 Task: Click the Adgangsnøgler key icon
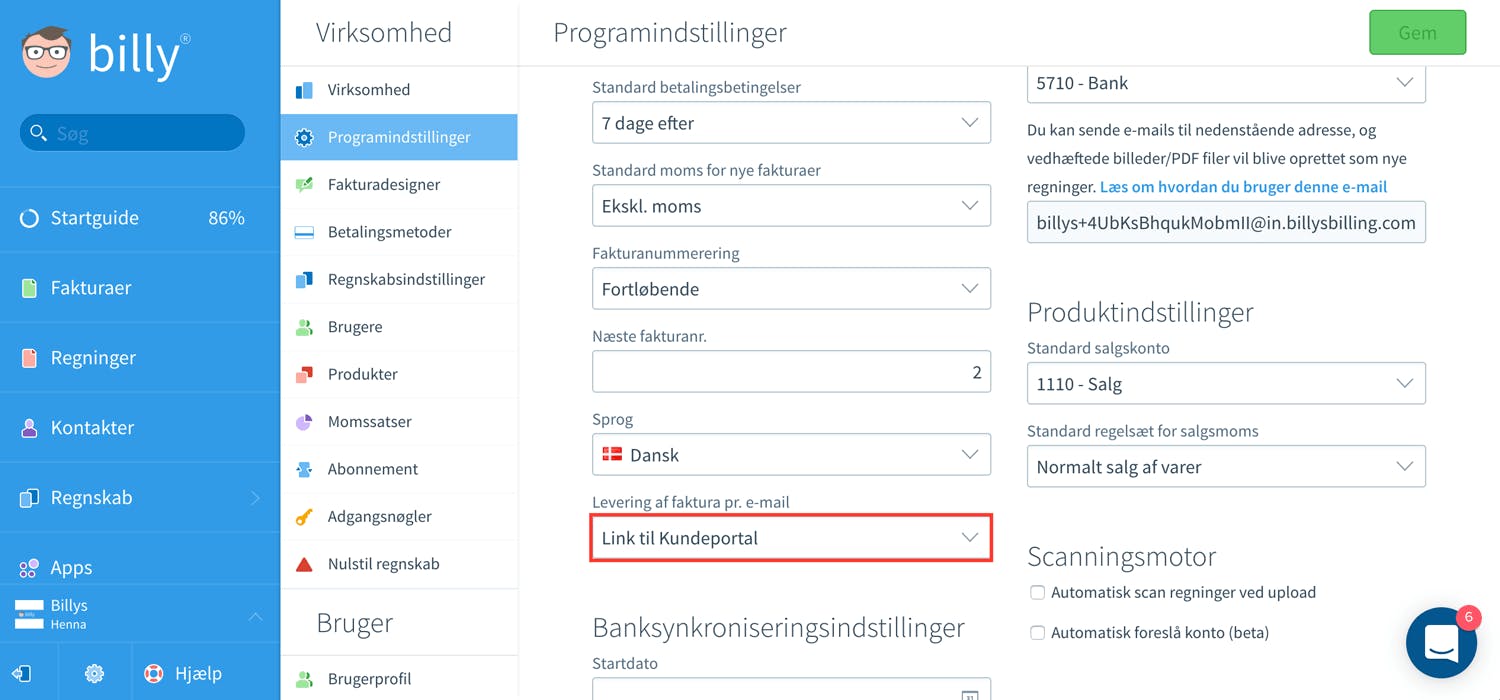pyautogui.click(x=304, y=517)
